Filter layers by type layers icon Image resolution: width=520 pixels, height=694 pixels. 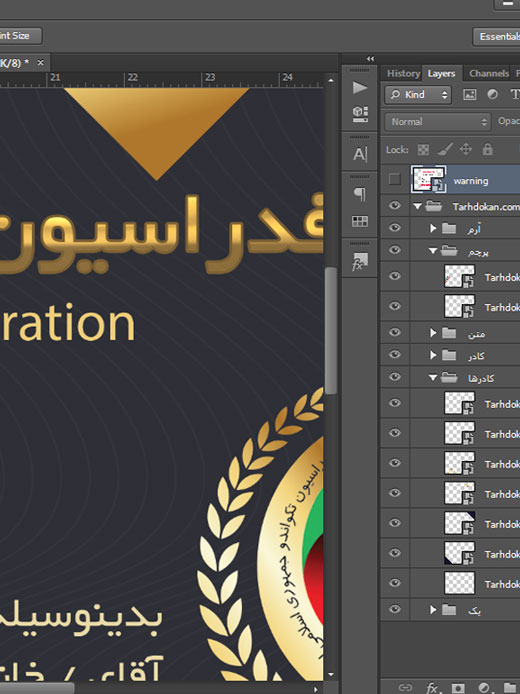point(515,94)
